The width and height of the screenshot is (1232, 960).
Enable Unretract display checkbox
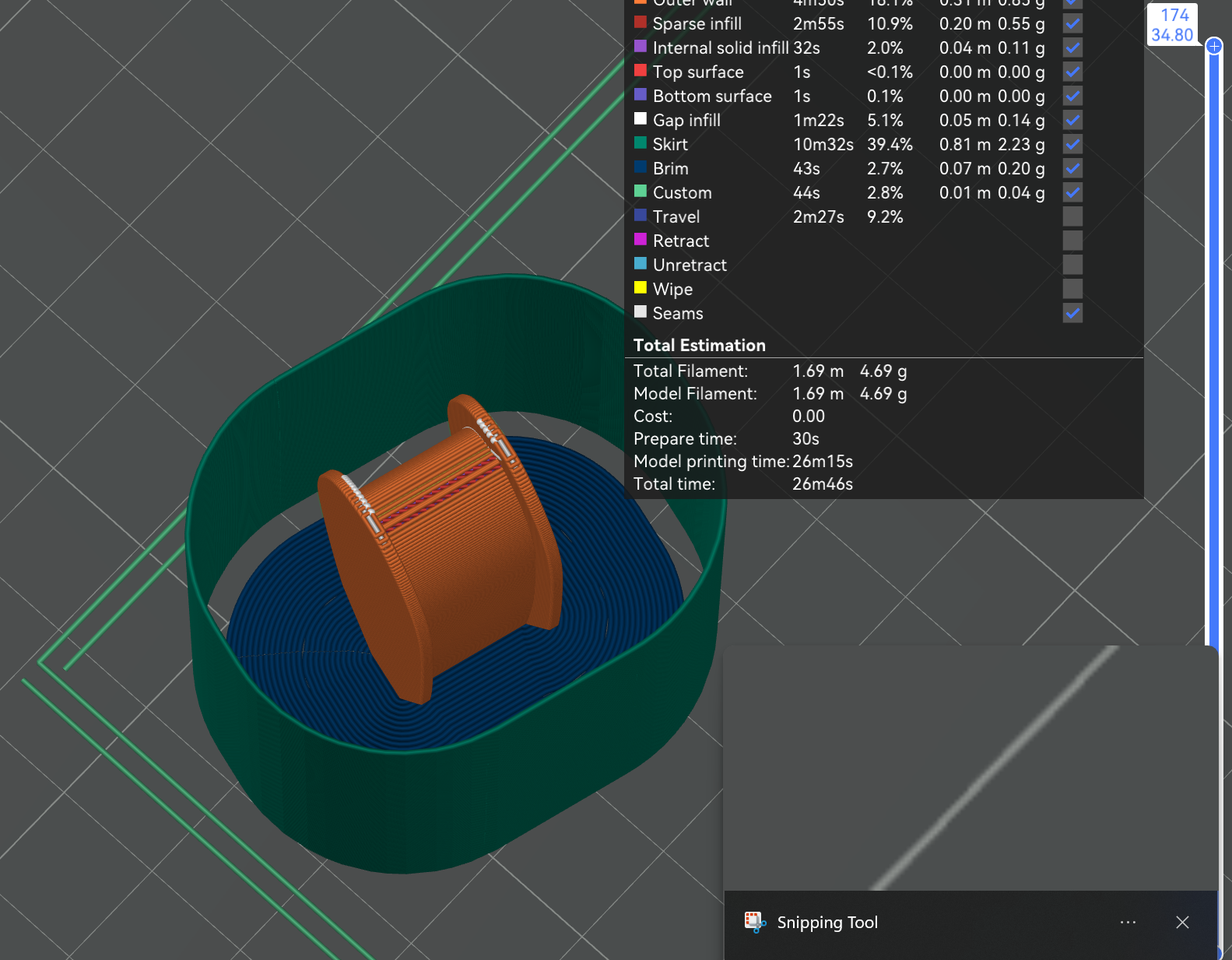[1072, 265]
